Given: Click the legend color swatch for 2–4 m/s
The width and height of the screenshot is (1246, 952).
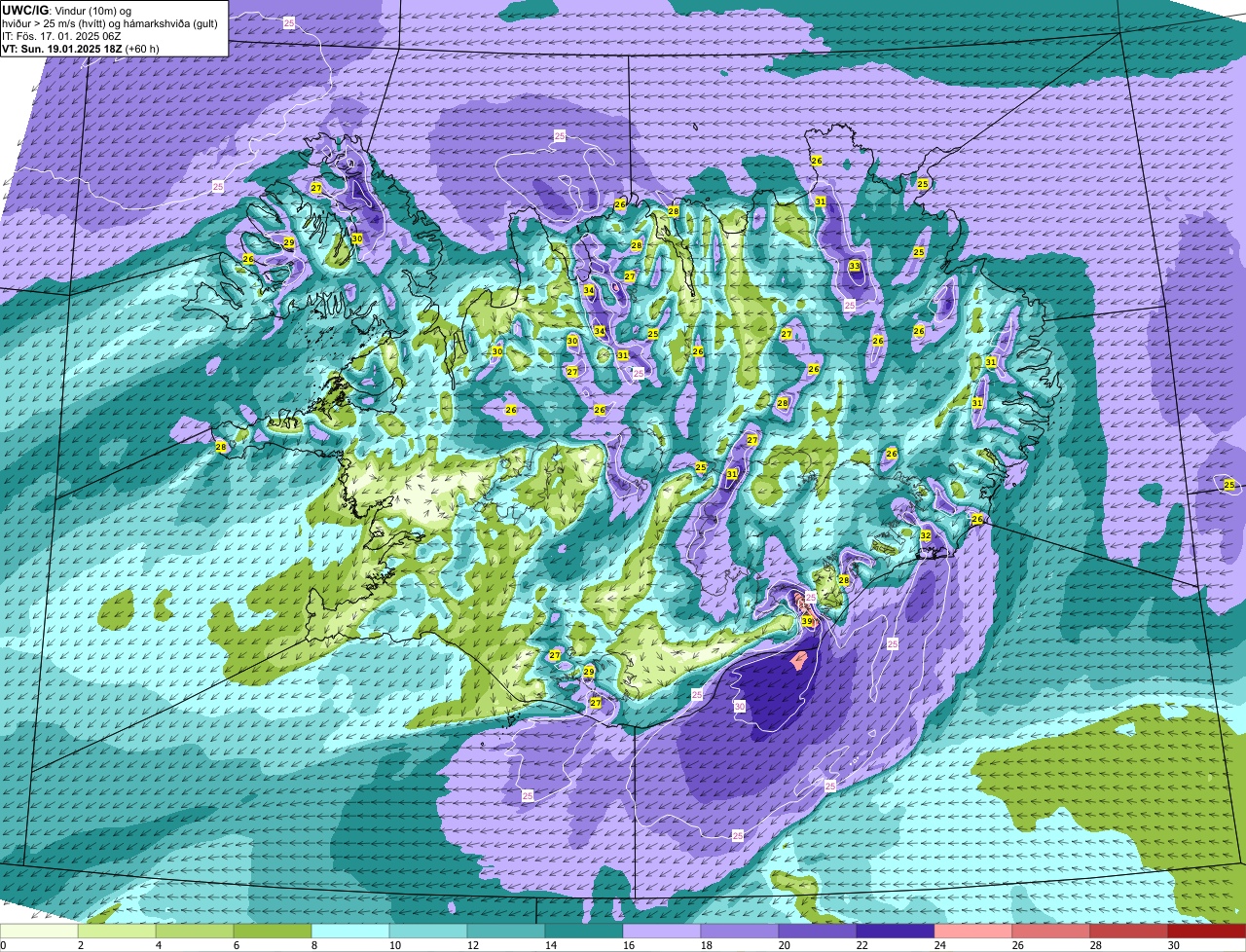Looking at the screenshot, I should (117, 931).
